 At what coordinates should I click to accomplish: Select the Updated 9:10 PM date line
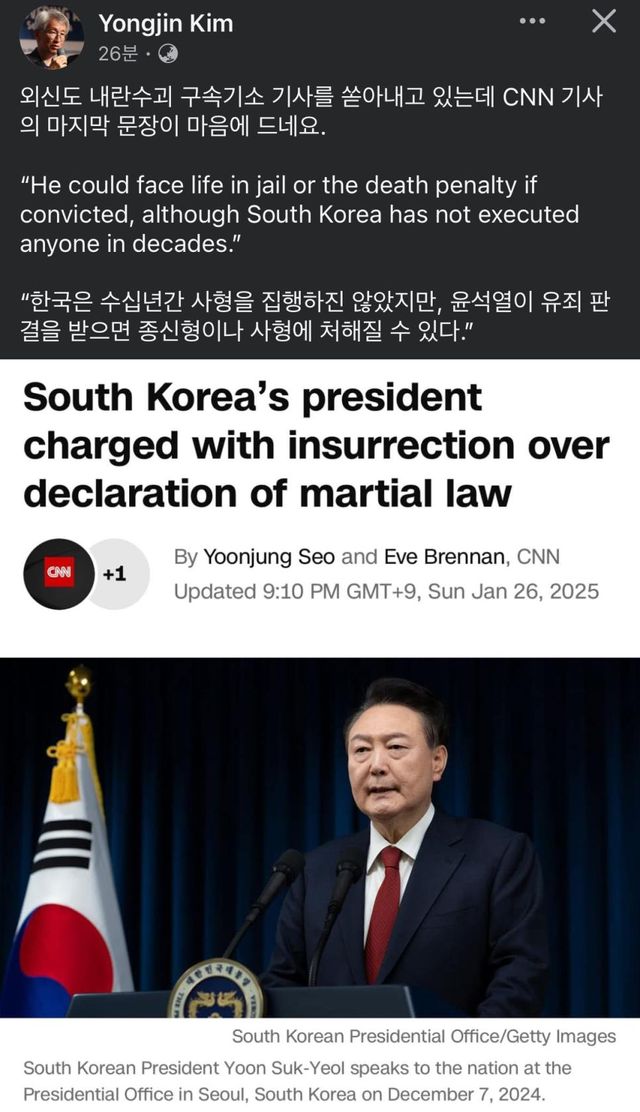387,591
